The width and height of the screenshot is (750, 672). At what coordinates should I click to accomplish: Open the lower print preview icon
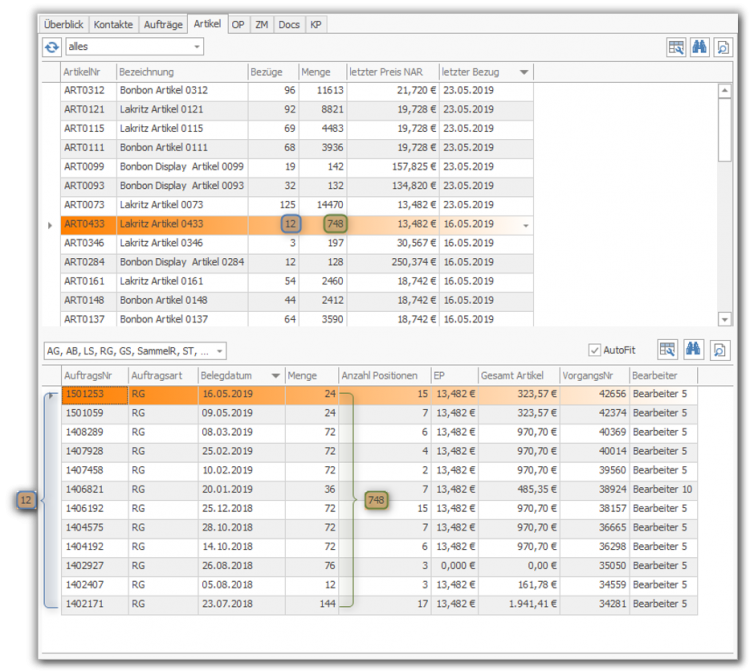click(x=719, y=350)
